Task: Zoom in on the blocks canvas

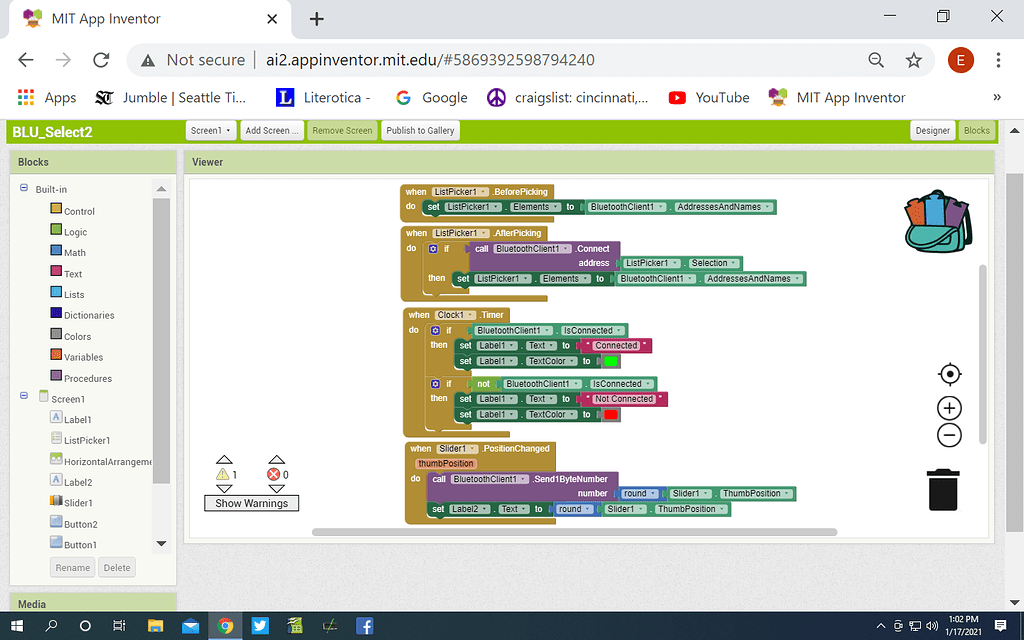Action: pyautogui.click(x=948, y=407)
